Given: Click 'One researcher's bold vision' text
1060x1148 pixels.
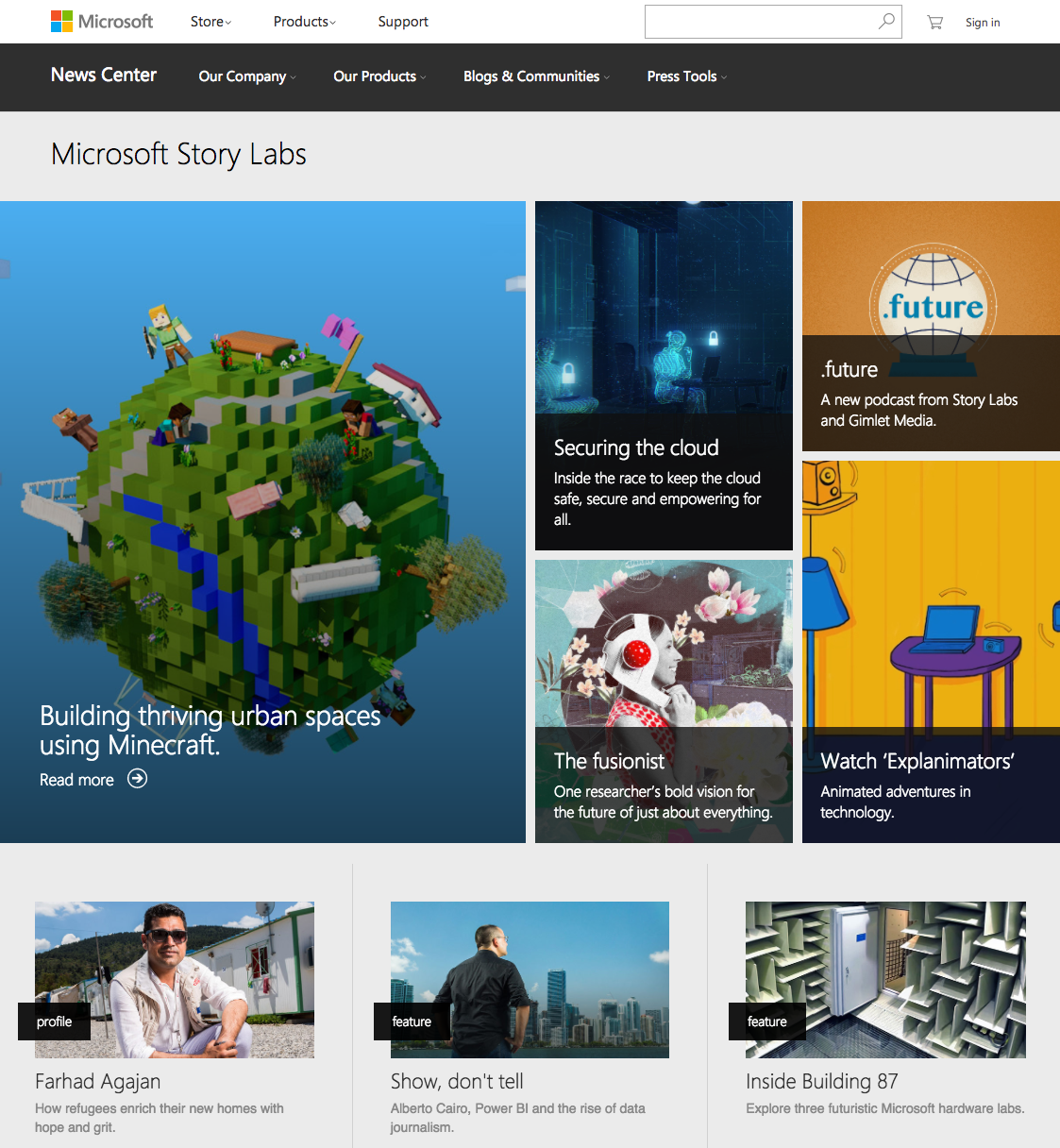Looking at the screenshot, I should point(663,802).
